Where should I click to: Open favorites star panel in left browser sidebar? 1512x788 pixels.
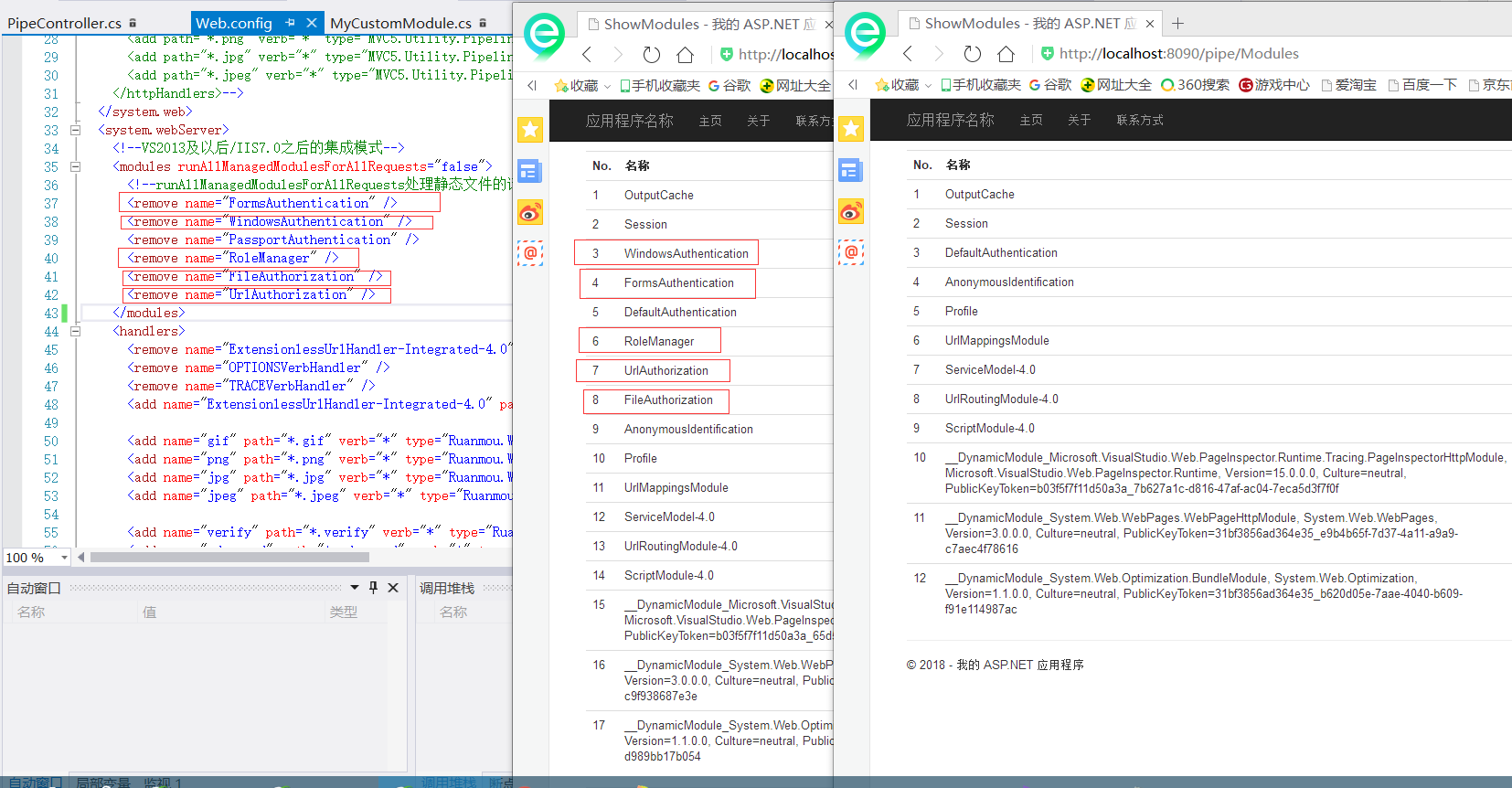[530, 130]
